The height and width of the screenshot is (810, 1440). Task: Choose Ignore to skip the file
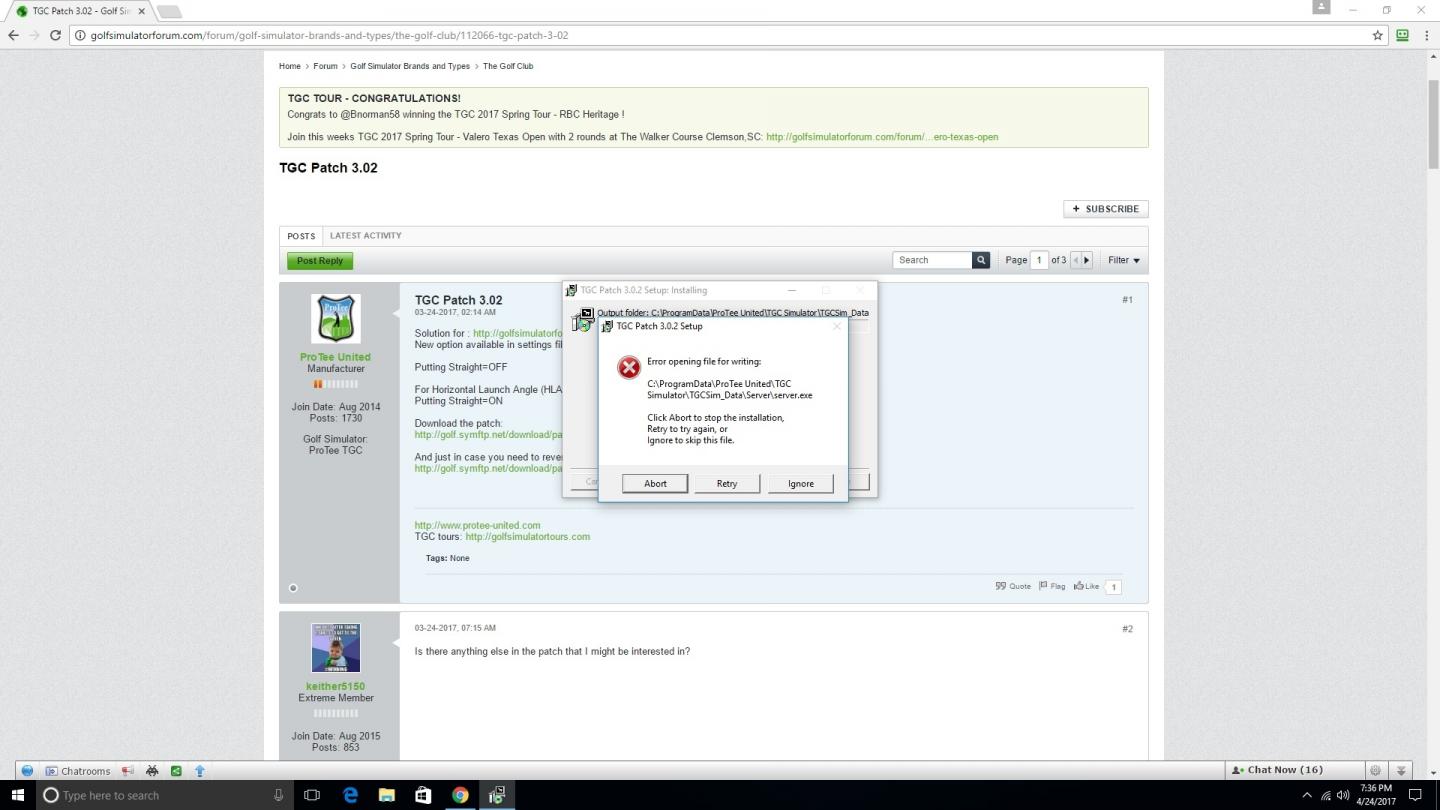pos(801,483)
